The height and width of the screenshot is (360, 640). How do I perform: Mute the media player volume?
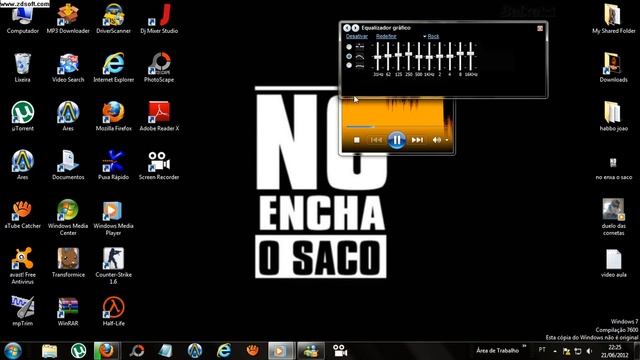436,140
